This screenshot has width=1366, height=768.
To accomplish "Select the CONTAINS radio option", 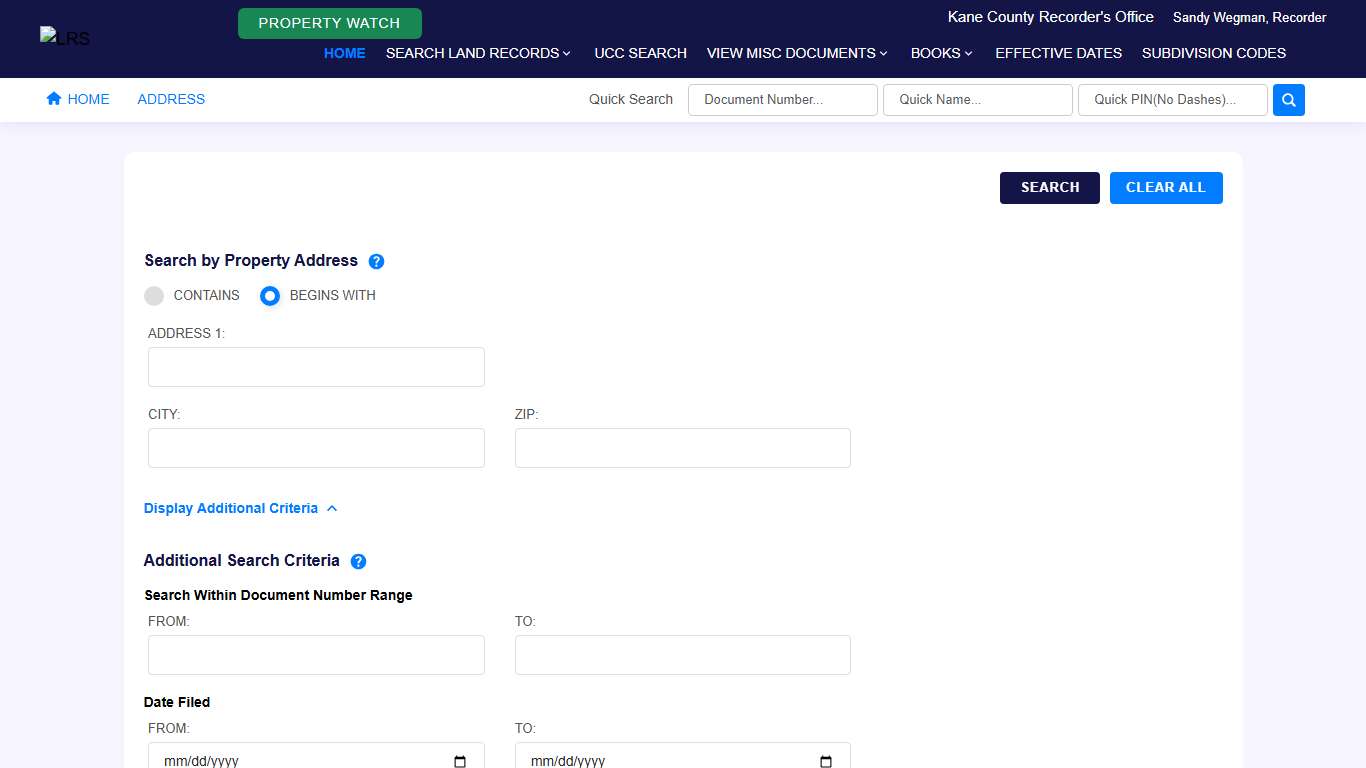I will click(x=154, y=296).
